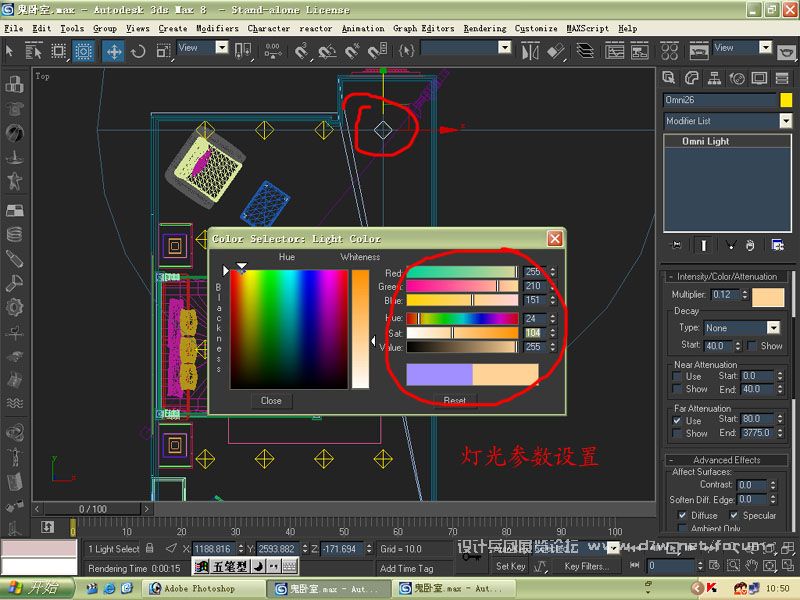Screen dimensions: 800x600
Task: Click the Add Time Tag field
Action: click(x=413, y=568)
